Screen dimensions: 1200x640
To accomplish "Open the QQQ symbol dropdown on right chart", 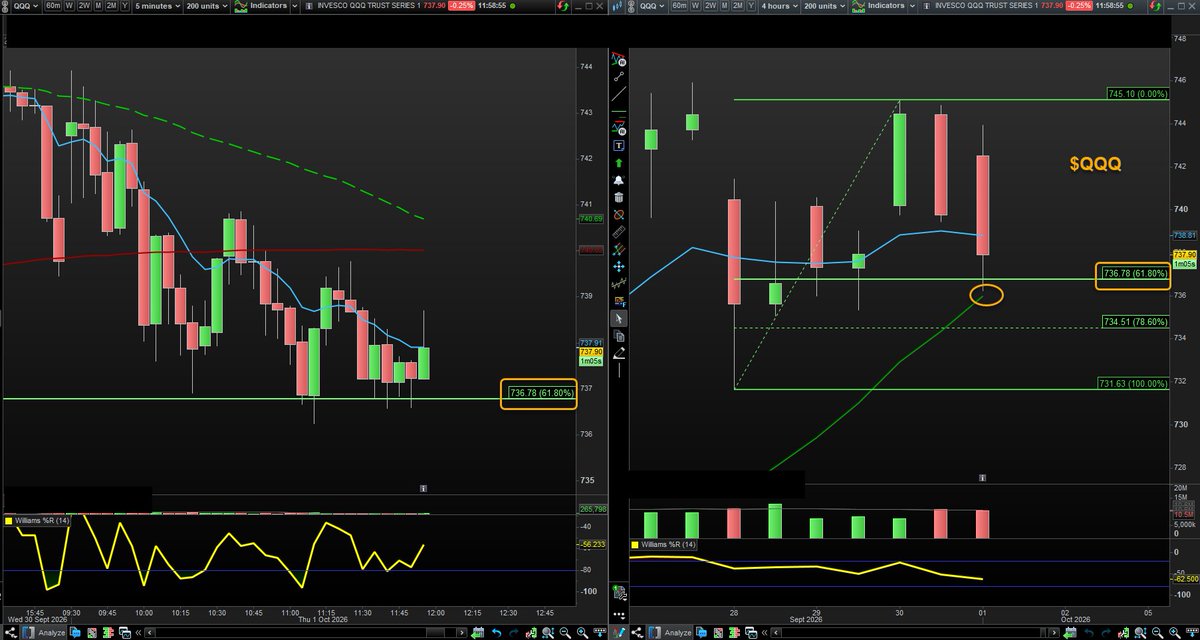I will tap(652, 6).
